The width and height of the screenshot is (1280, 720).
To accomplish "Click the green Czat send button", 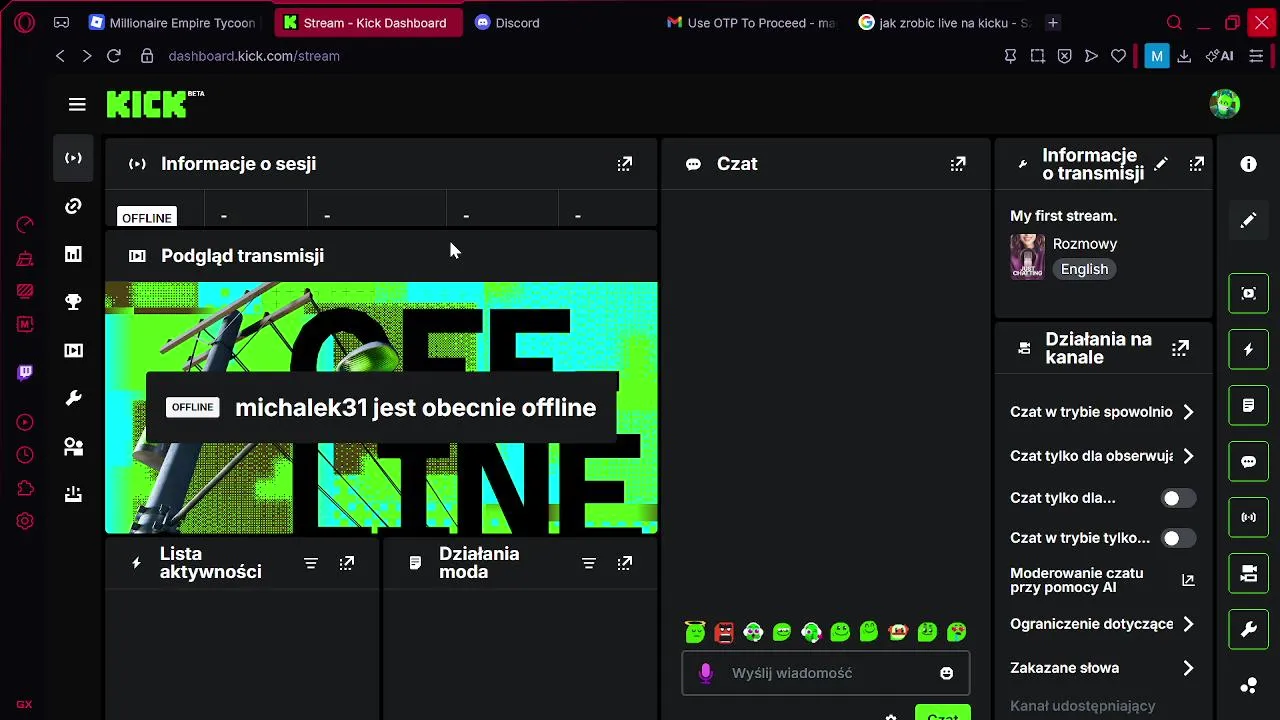I will [x=942, y=713].
